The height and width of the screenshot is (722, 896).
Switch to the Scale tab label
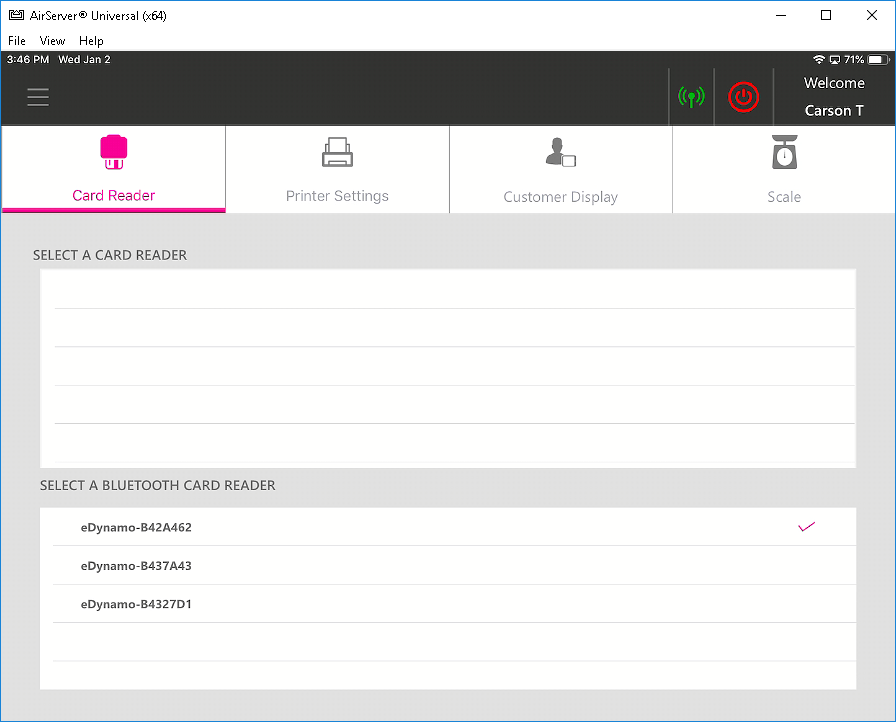tap(784, 197)
